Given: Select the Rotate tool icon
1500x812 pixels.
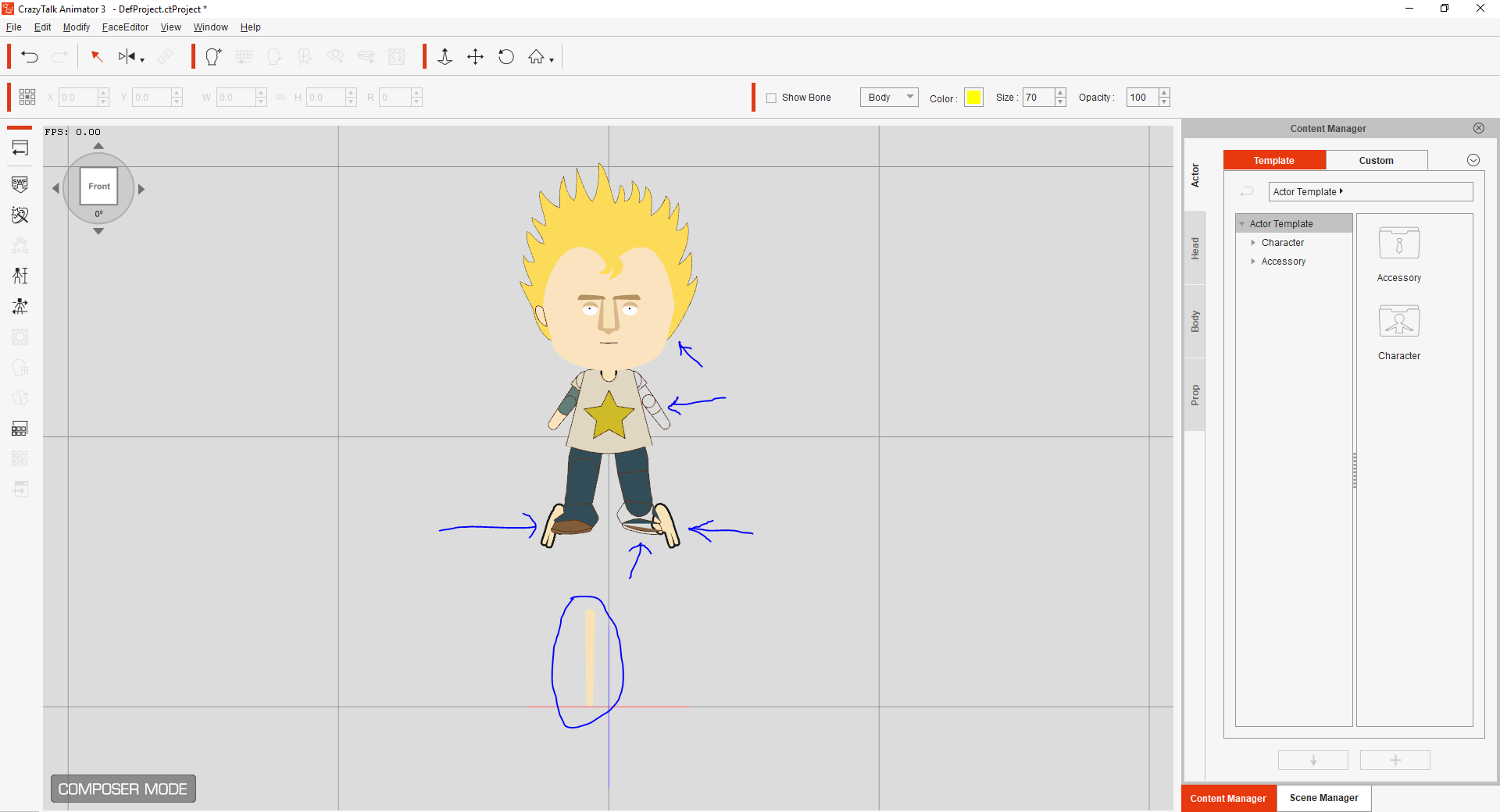Looking at the screenshot, I should (506, 57).
